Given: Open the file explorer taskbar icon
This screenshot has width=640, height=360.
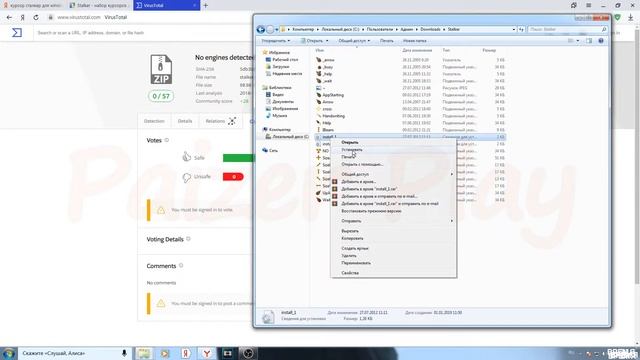Looking at the screenshot, I should pos(143,353).
